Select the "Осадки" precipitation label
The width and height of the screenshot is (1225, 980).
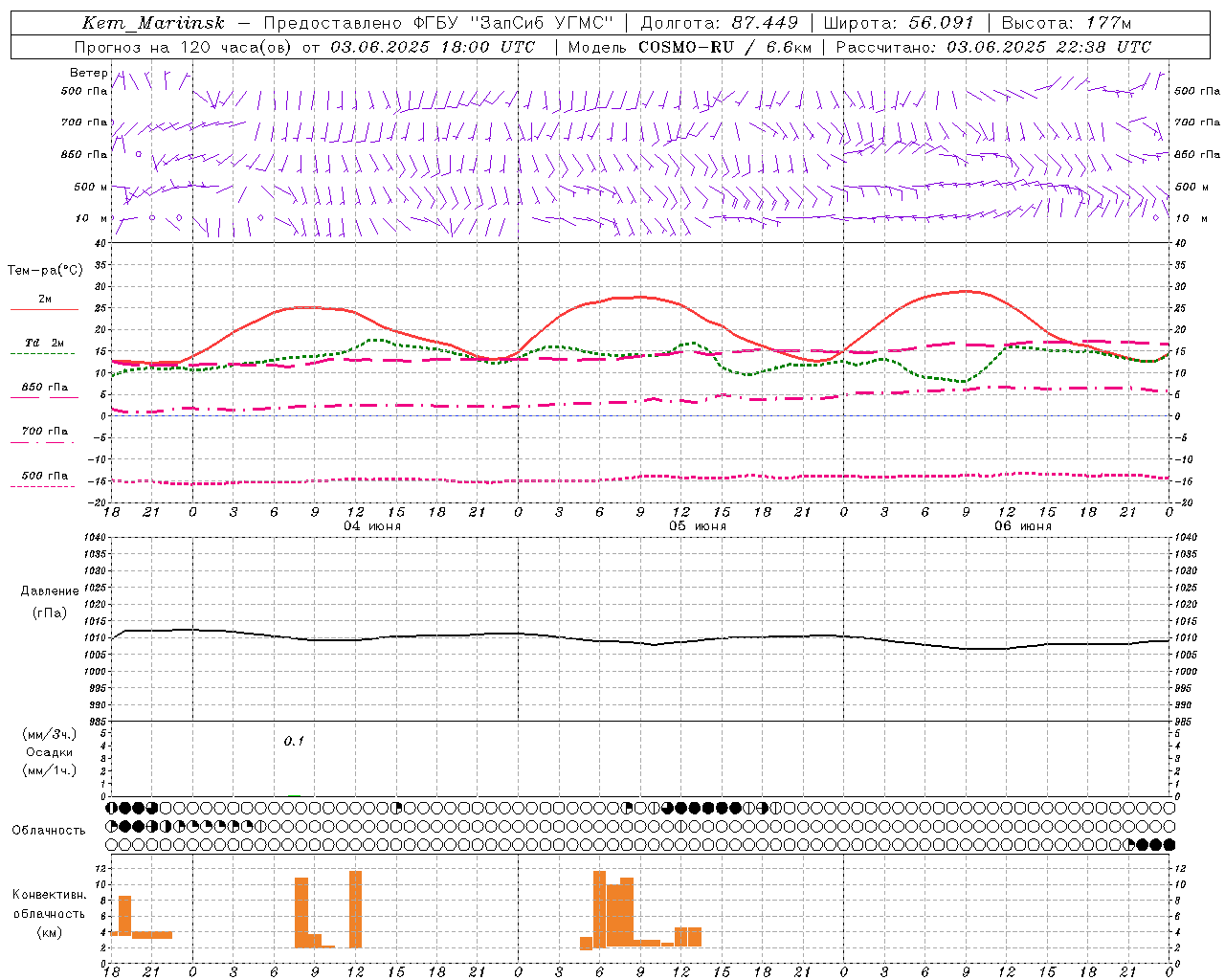[49, 752]
